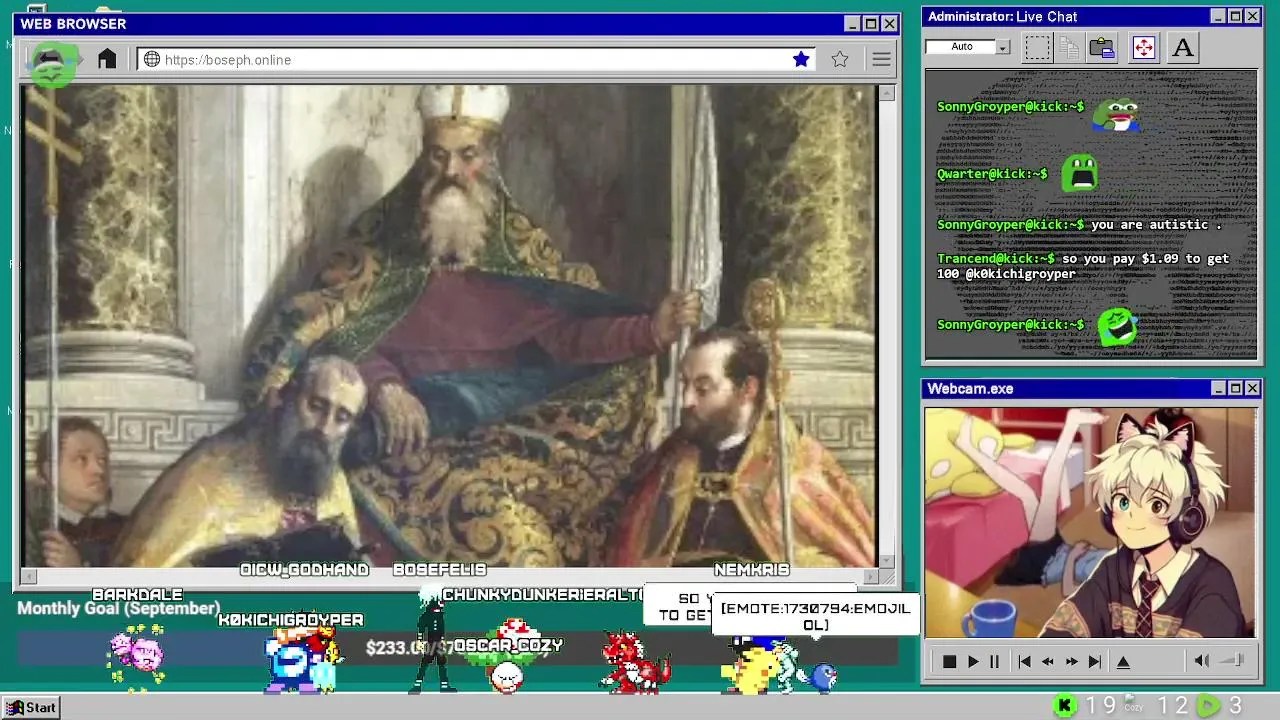Click the Cozy icon in the taskbar
The height and width of the screenshot is (720, 1280).
[1132, 705]
